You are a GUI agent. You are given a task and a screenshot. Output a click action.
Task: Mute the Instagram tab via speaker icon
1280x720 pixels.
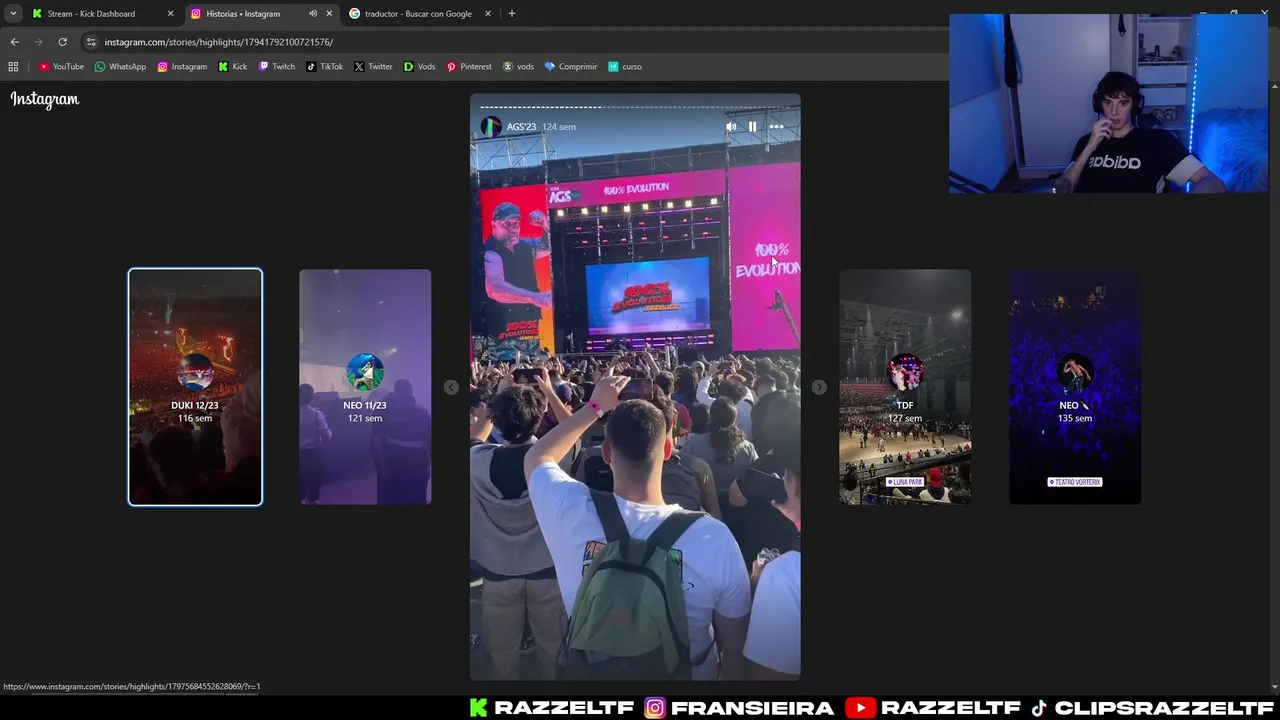pyautogui.click(x=313, y=14)
